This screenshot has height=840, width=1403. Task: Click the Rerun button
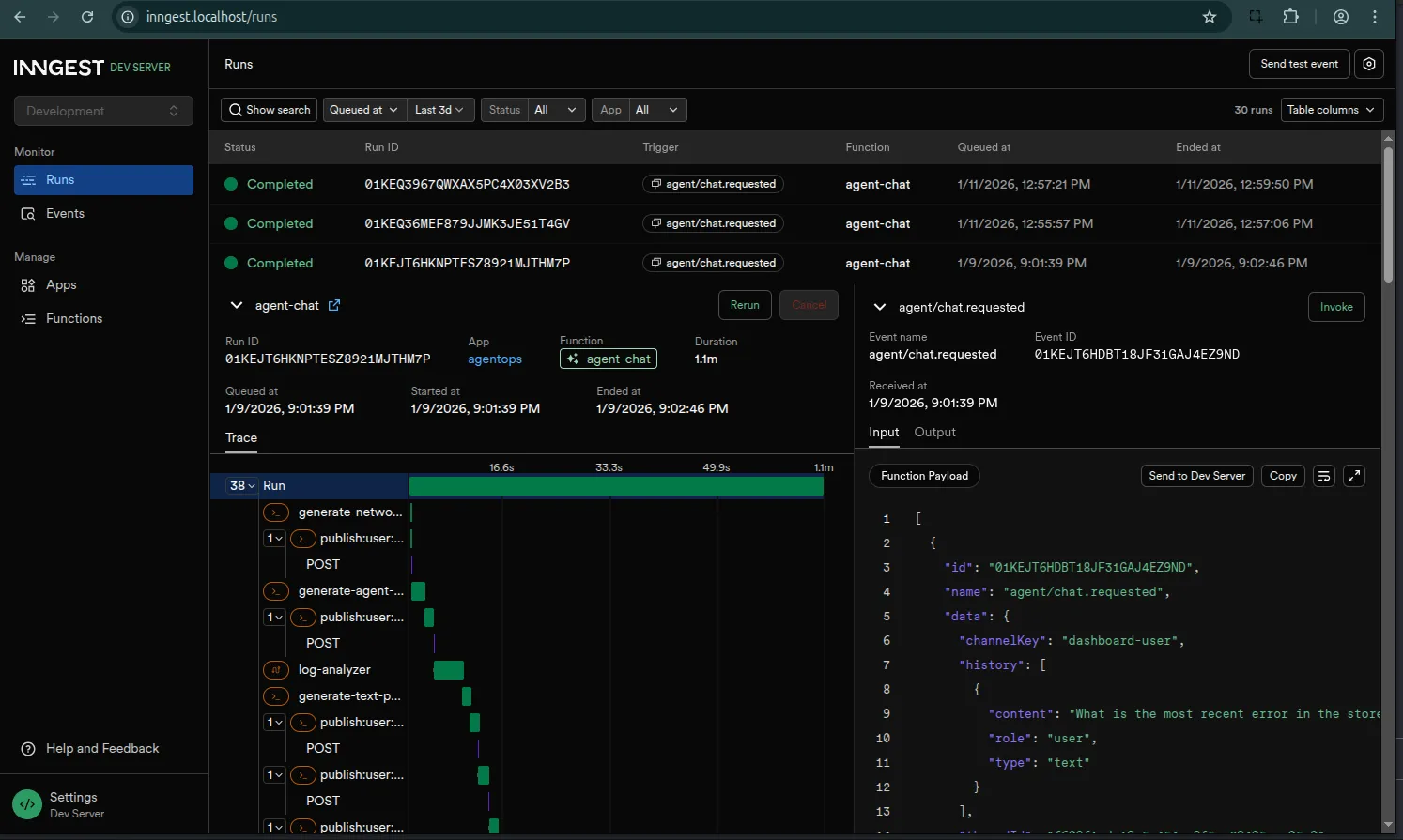tap(745, 305)
